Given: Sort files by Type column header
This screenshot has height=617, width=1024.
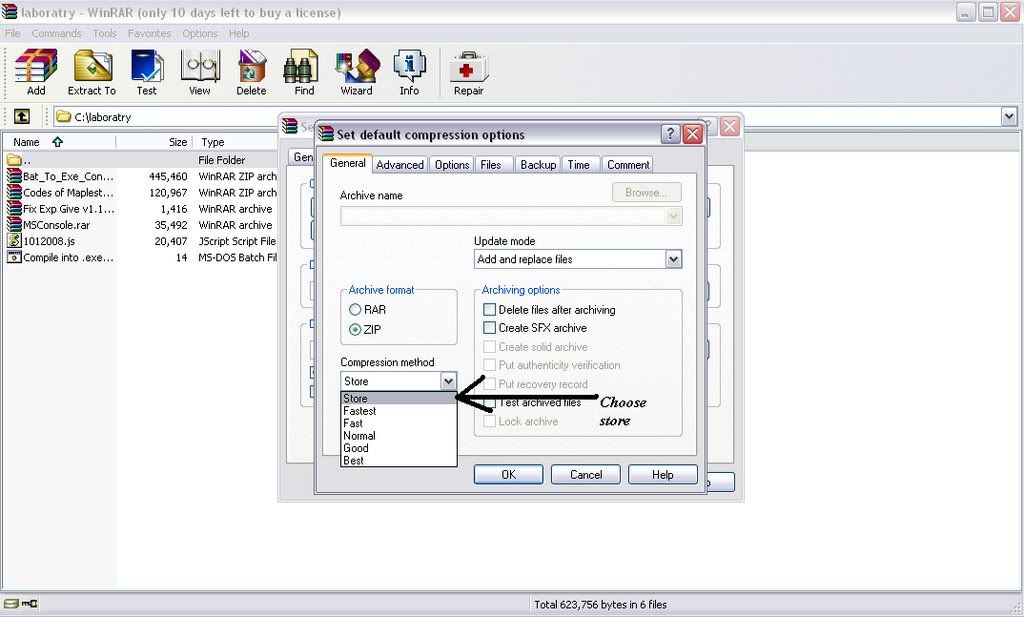Looking at the screenshot, I should click(x=236, y=142).
